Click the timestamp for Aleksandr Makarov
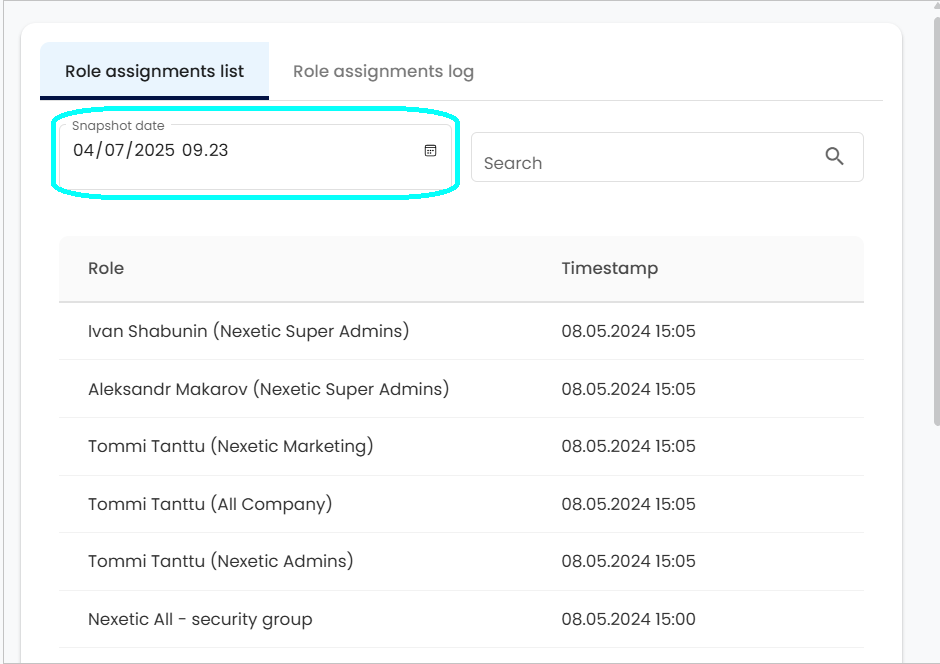Image resolution: width=940 pixels, height=664 pixels. [x=628, y=389]
